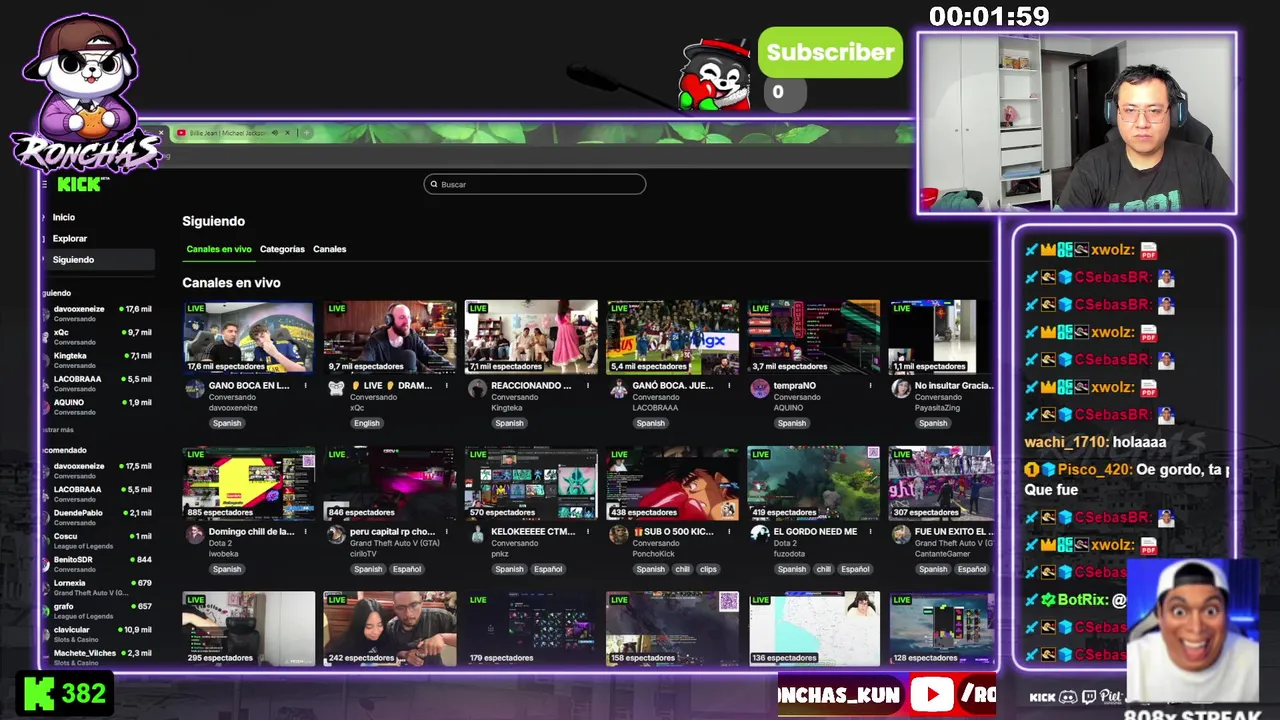
Task: Click PayasitaZing avatar on No insultar card
Action: [x=901, y=389]
